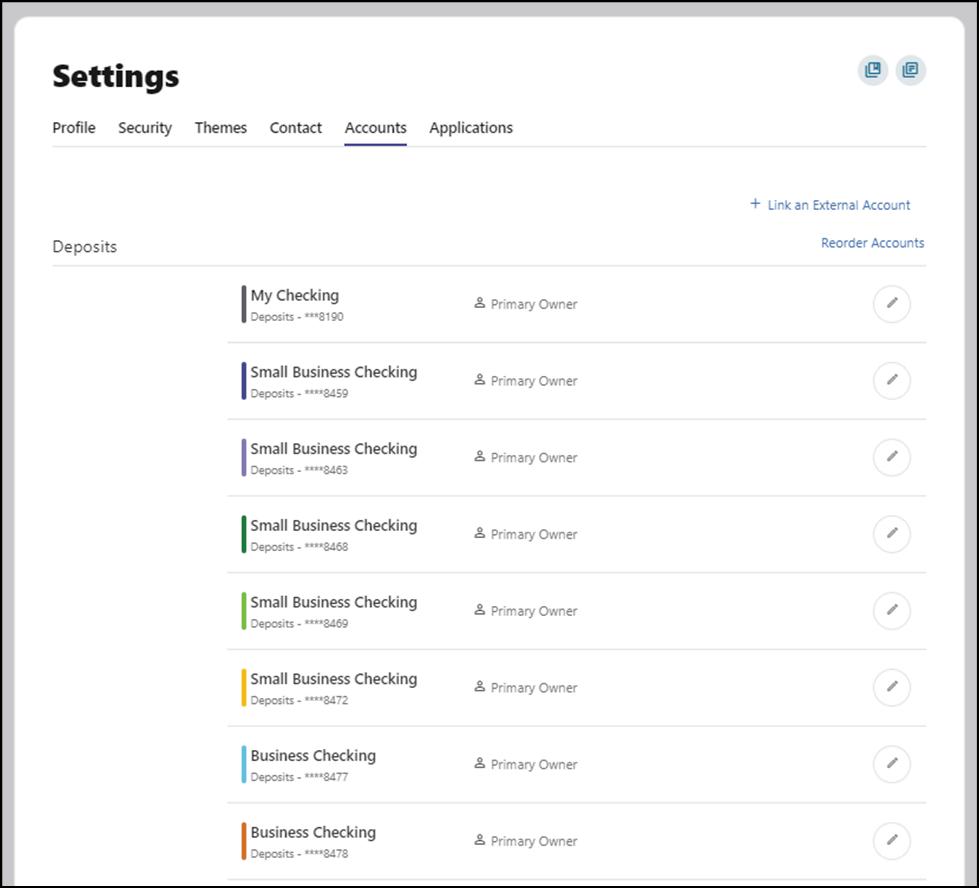Edit Business Checking ending 8478
The height and width of the screenshot is (888, 979).
pyautogui.click(x=892, y=841)
